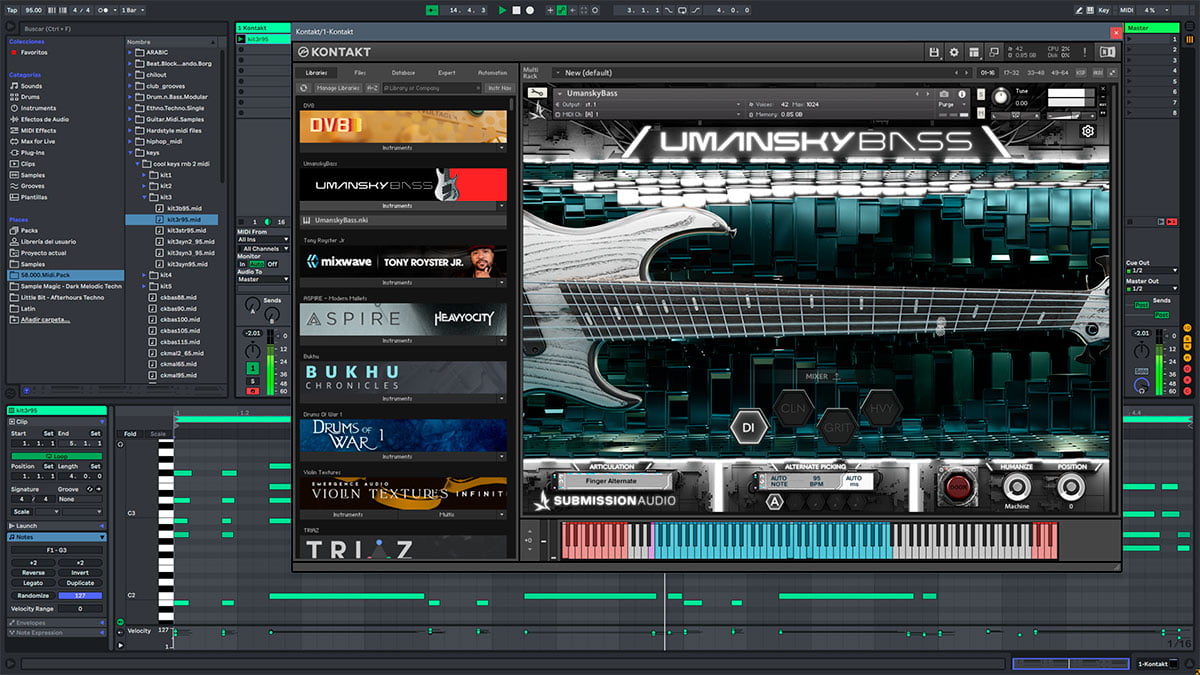Select the Max for Live category

[39, 141]
